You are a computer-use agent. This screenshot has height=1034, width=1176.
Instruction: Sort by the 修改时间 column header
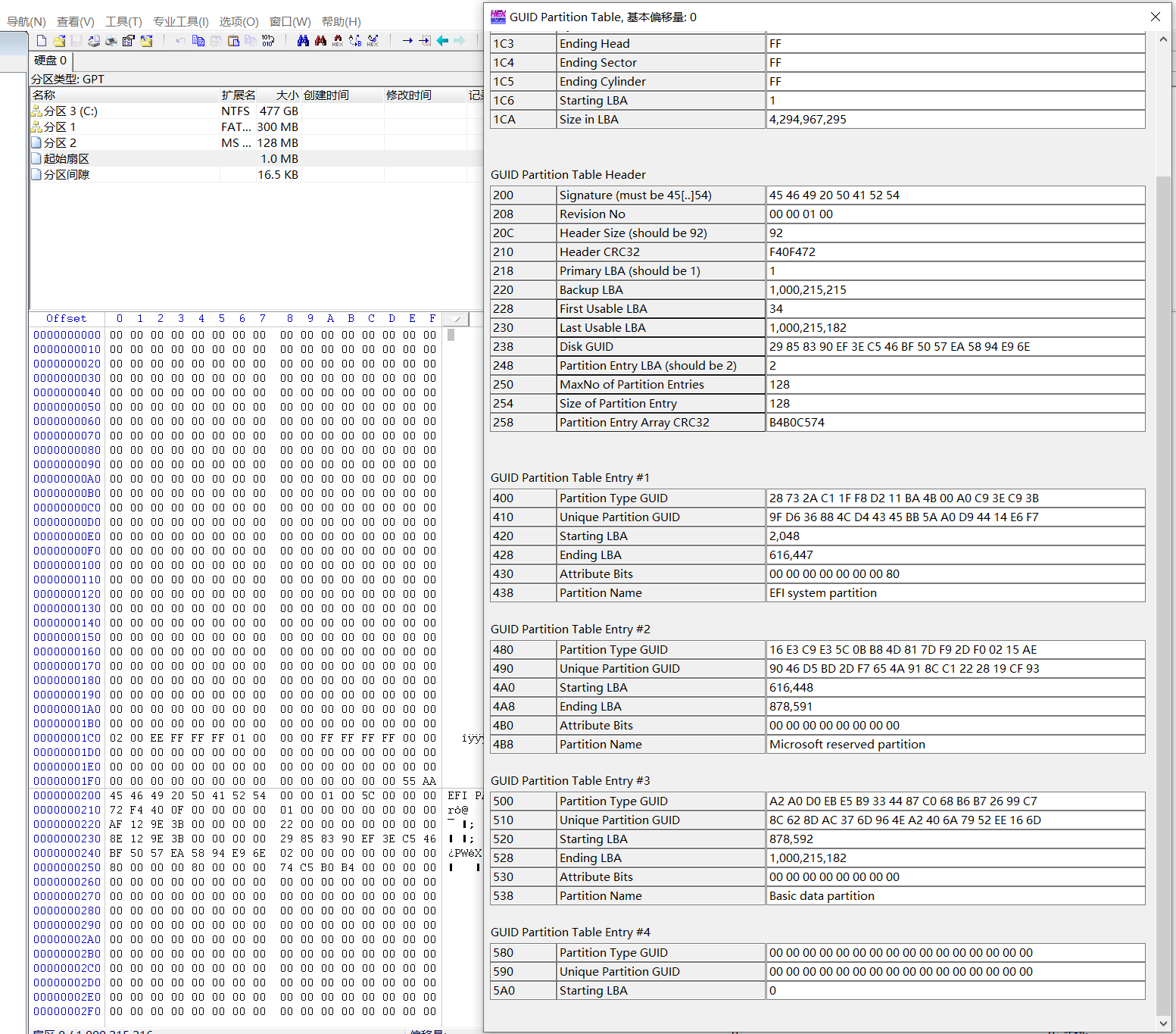[x=425, y=95]
